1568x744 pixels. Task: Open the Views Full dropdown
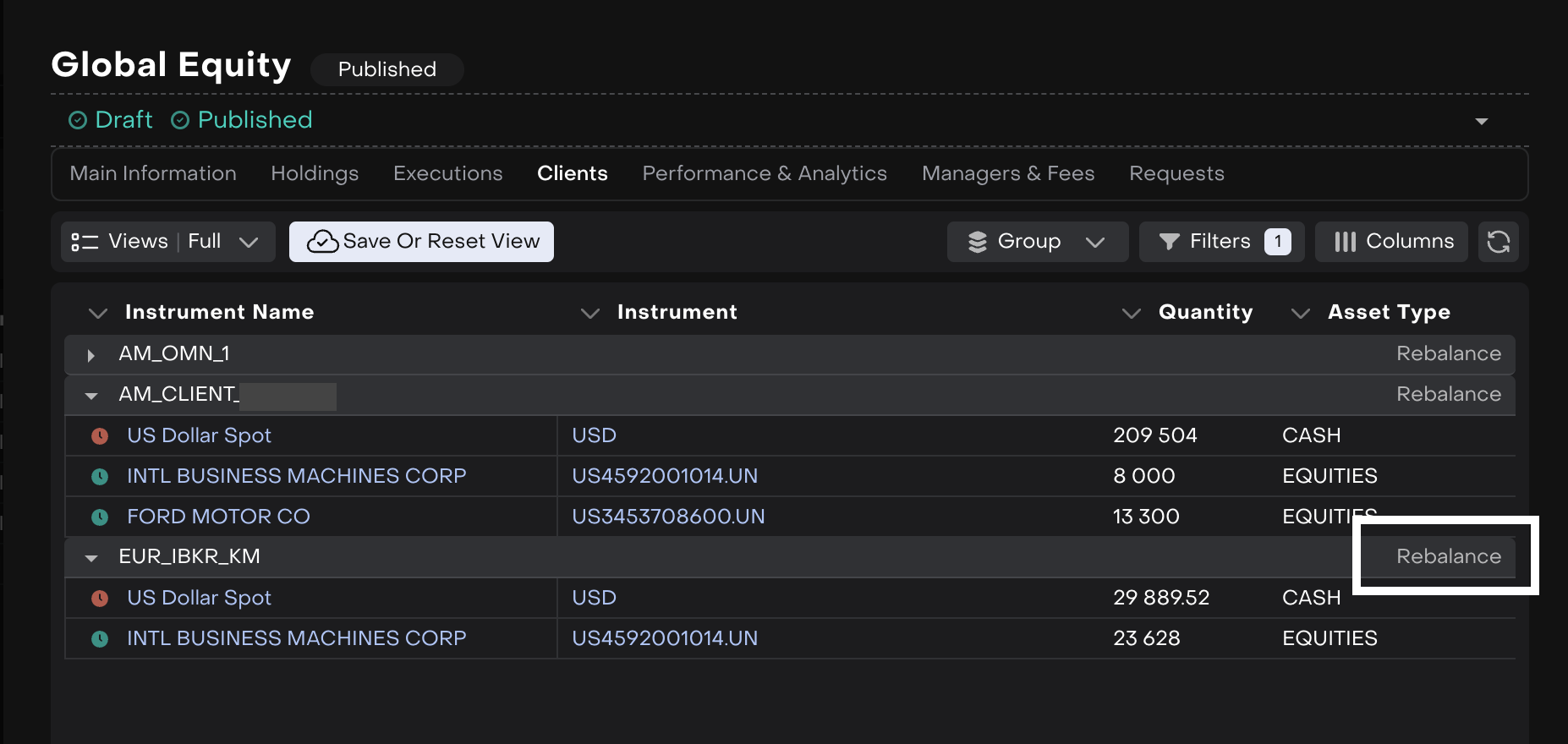pos(248,242)
